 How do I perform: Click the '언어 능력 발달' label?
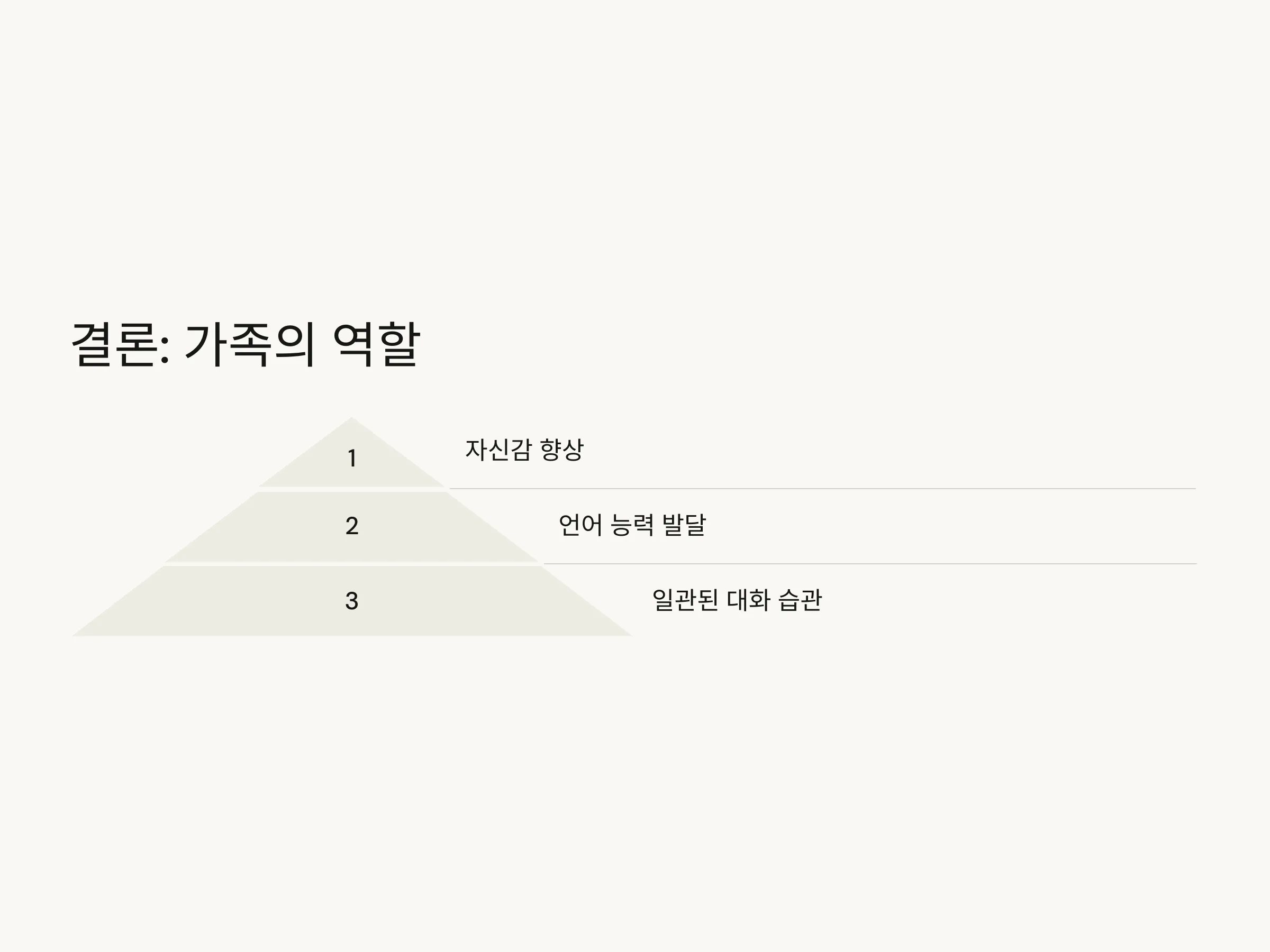[632, 525]
